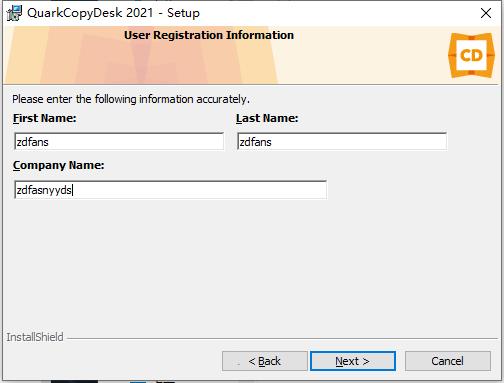Click the First Name label

tap(45, 118)
